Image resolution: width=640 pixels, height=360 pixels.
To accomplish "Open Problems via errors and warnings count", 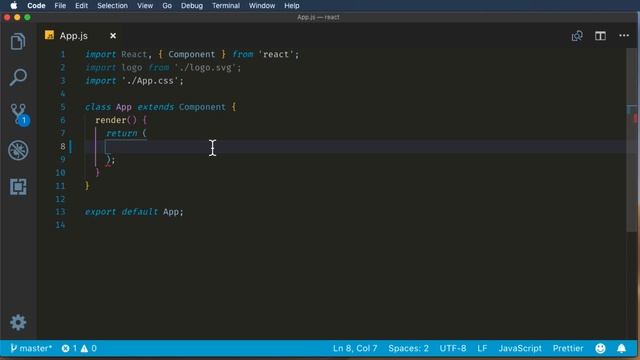I will tap(79, 348).
